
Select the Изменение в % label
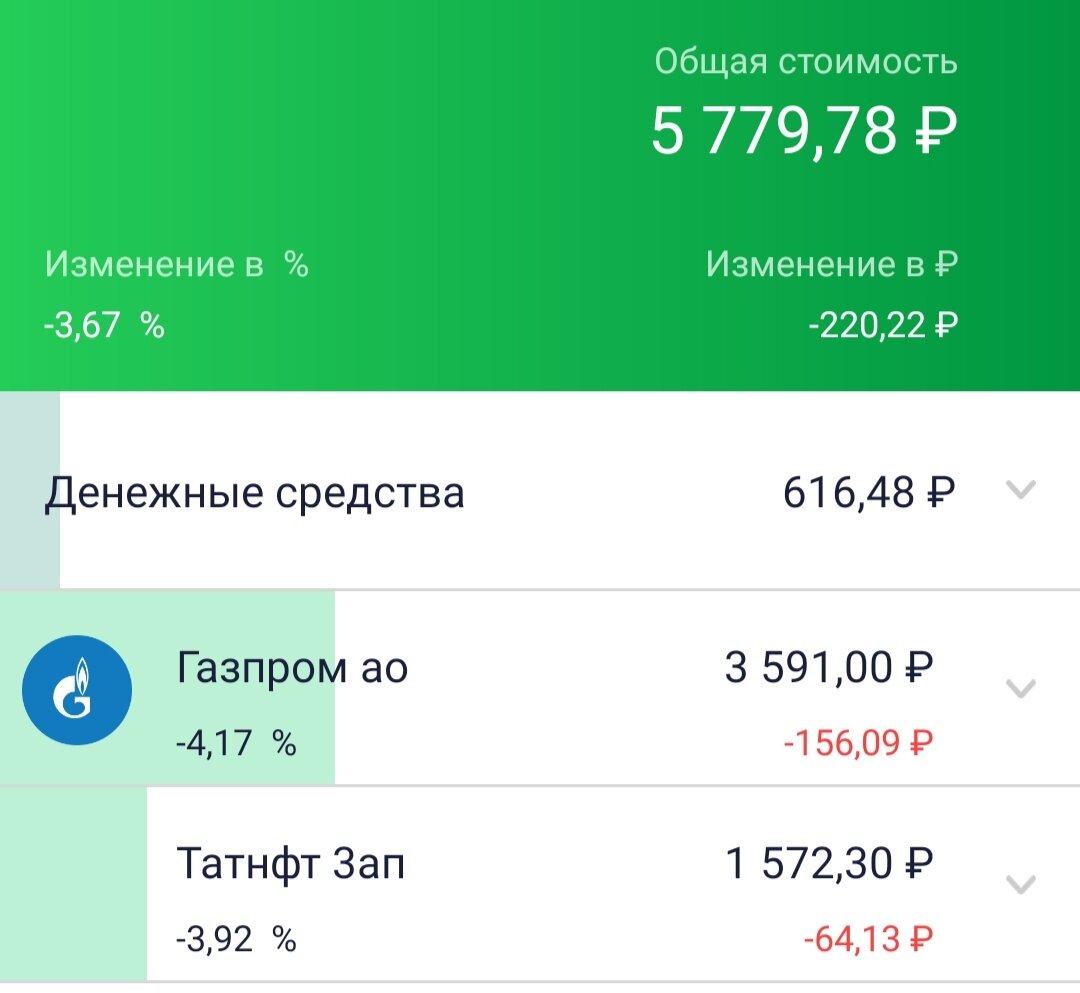coord(176,264)
